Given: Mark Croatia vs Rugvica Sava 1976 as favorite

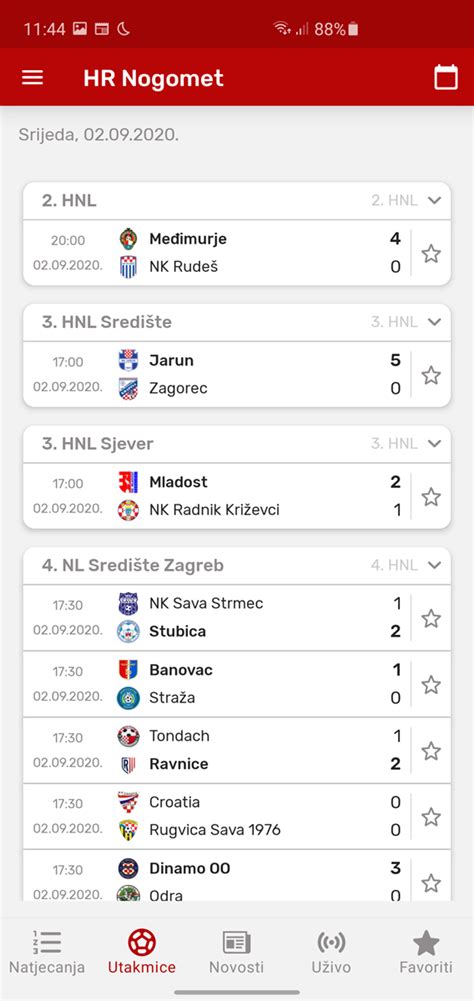Looking at the screenshot, I should coord(431,817).
